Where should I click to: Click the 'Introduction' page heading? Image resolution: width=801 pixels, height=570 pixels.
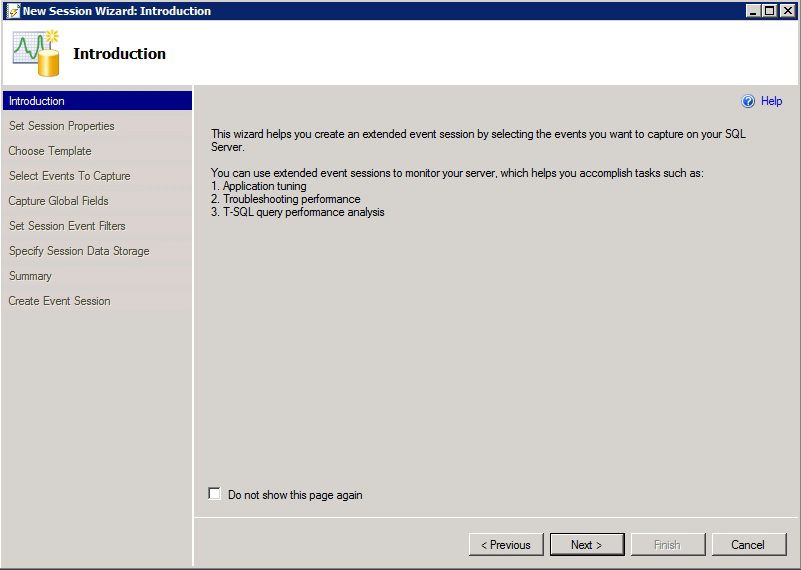(120, 53)
